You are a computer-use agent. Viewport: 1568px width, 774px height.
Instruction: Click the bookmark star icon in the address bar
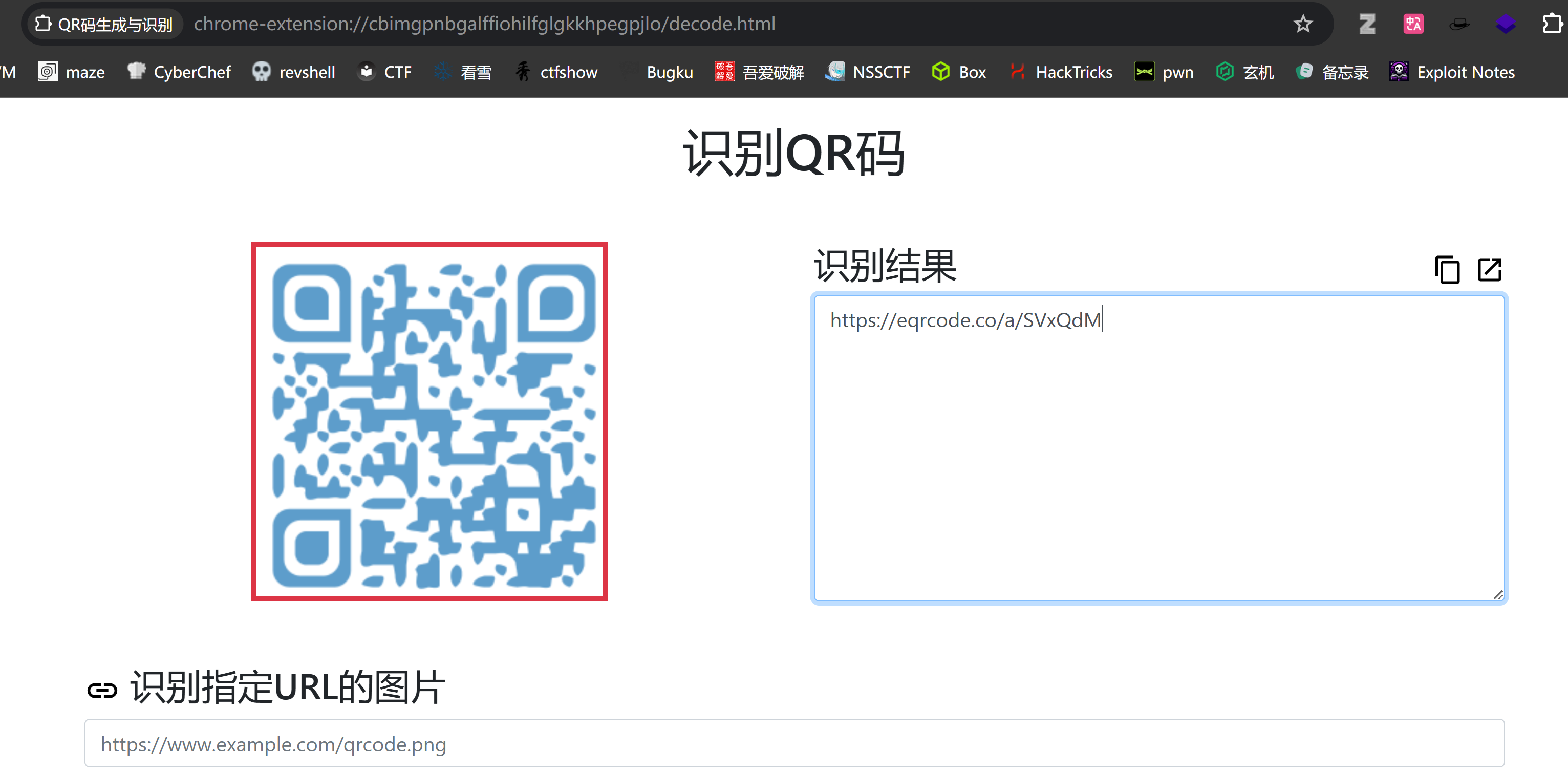tap(1303, 25)
